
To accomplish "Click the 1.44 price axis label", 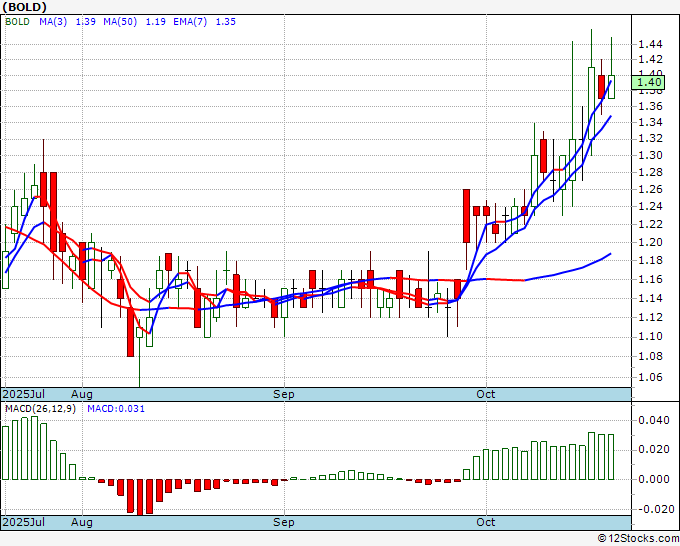I will [x=650, y=44].
